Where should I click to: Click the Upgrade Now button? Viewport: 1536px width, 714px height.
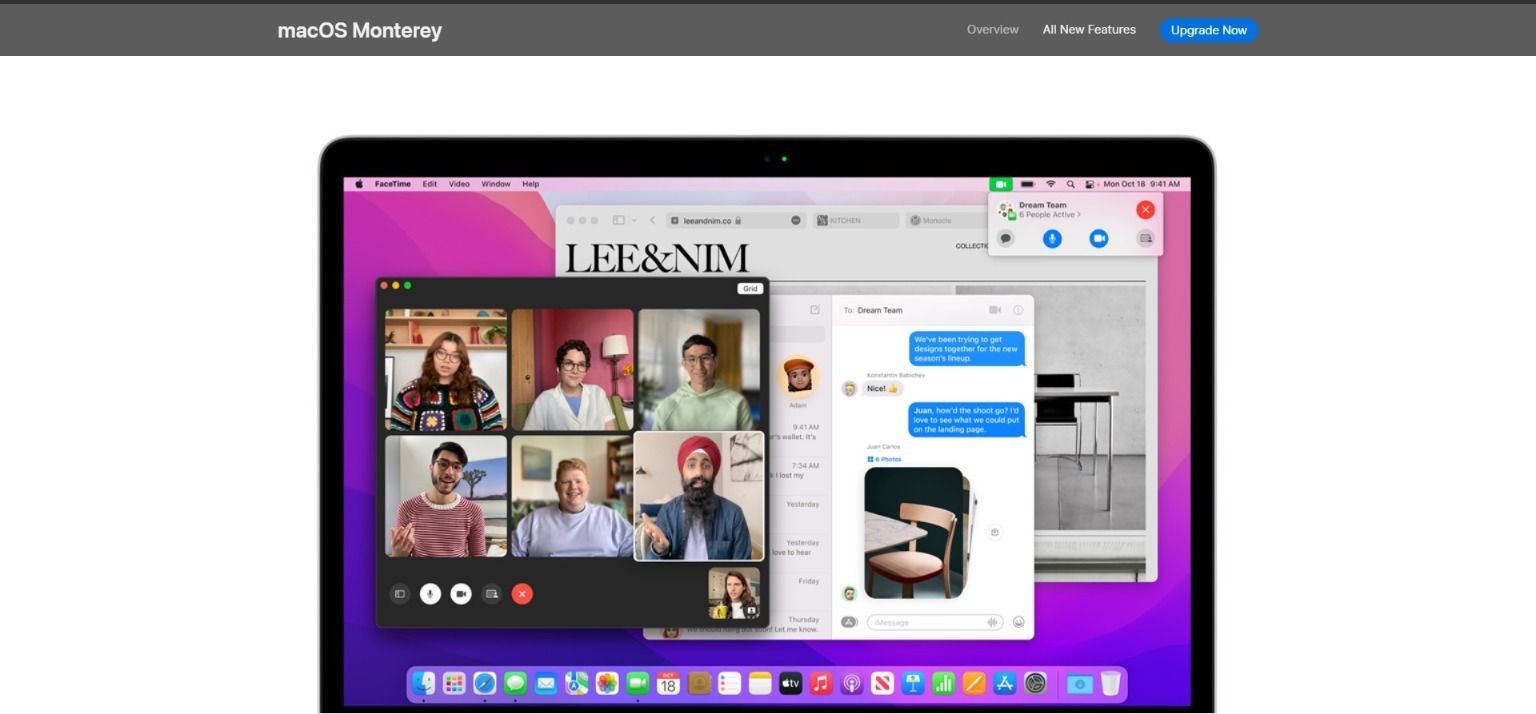click(1209, 30)
